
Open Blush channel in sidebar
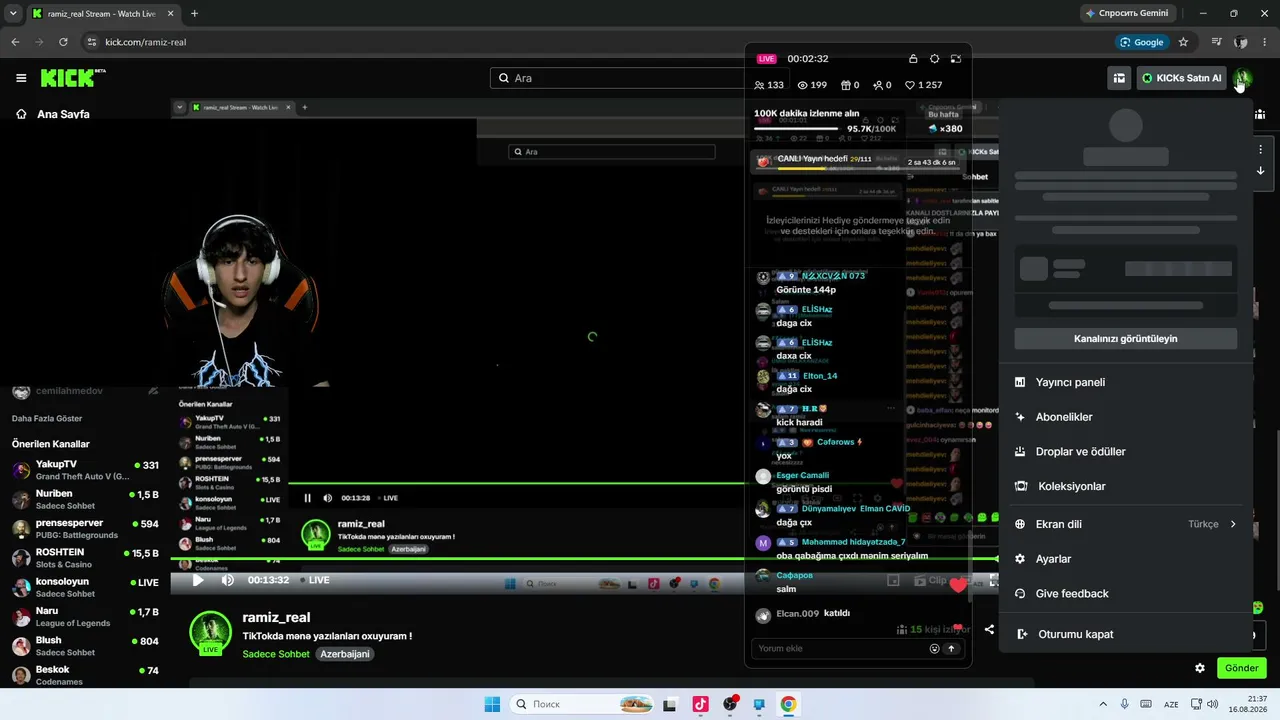click(x=85, y=646)
